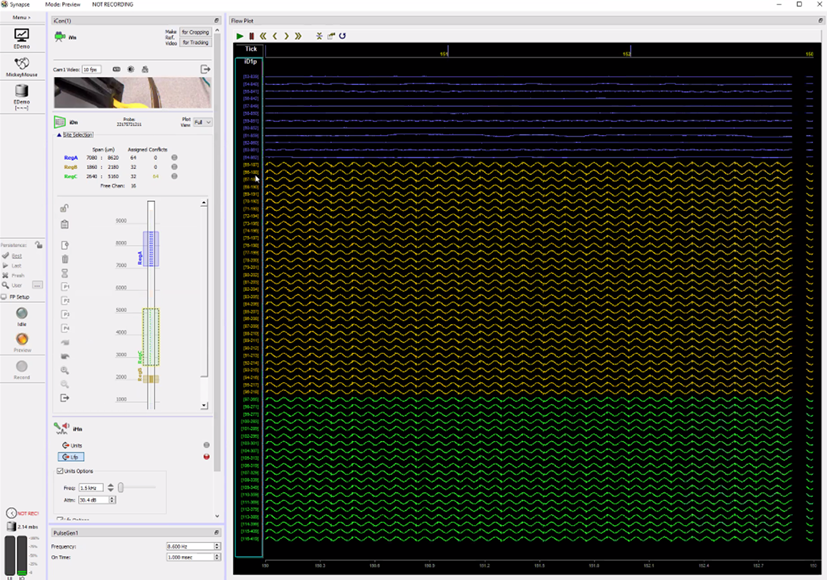Click the 'for Cropping' reference video button
This screenshot has height=580, width=827.
tap(195, 32)
